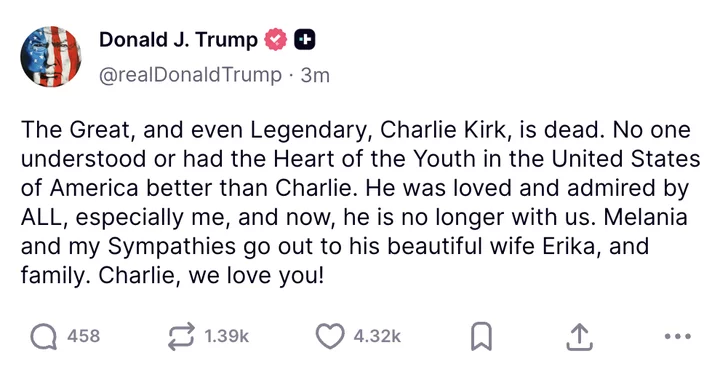Open the three-dot more options menu
The width and height of the screenshot is (720, 380).
pos(678,336)
